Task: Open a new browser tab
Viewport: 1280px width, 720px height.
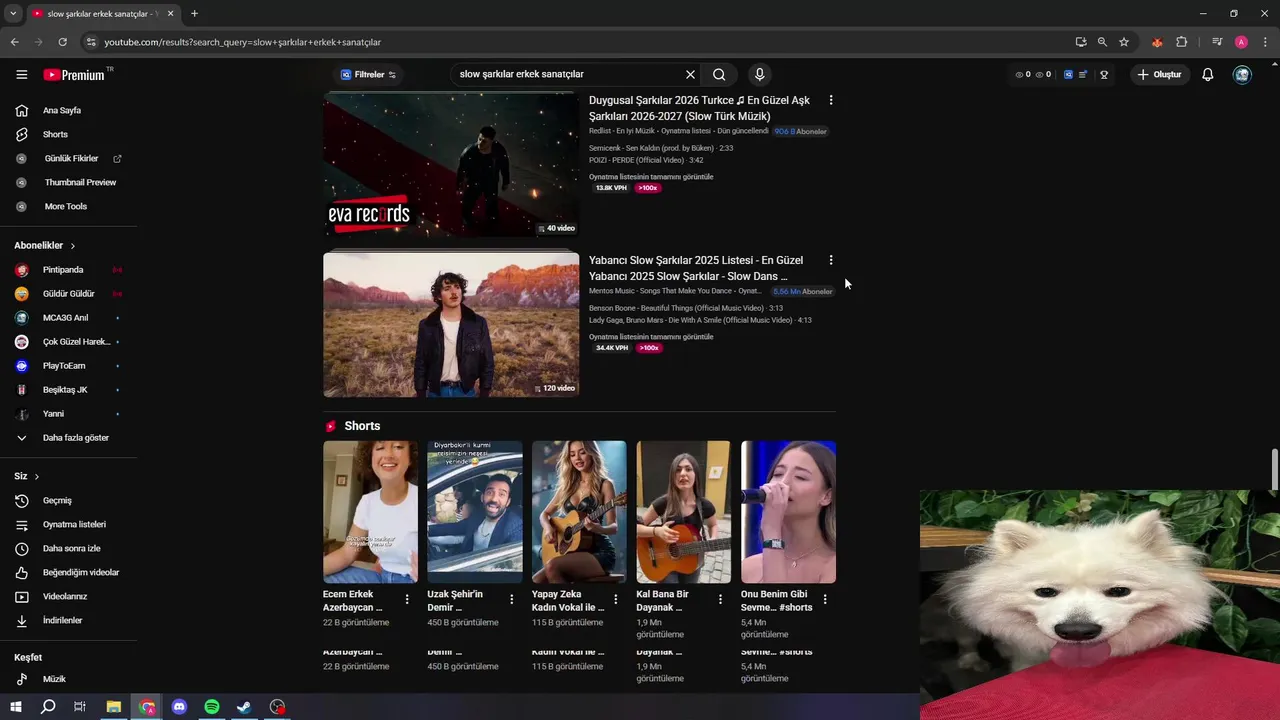Action: 194,13
